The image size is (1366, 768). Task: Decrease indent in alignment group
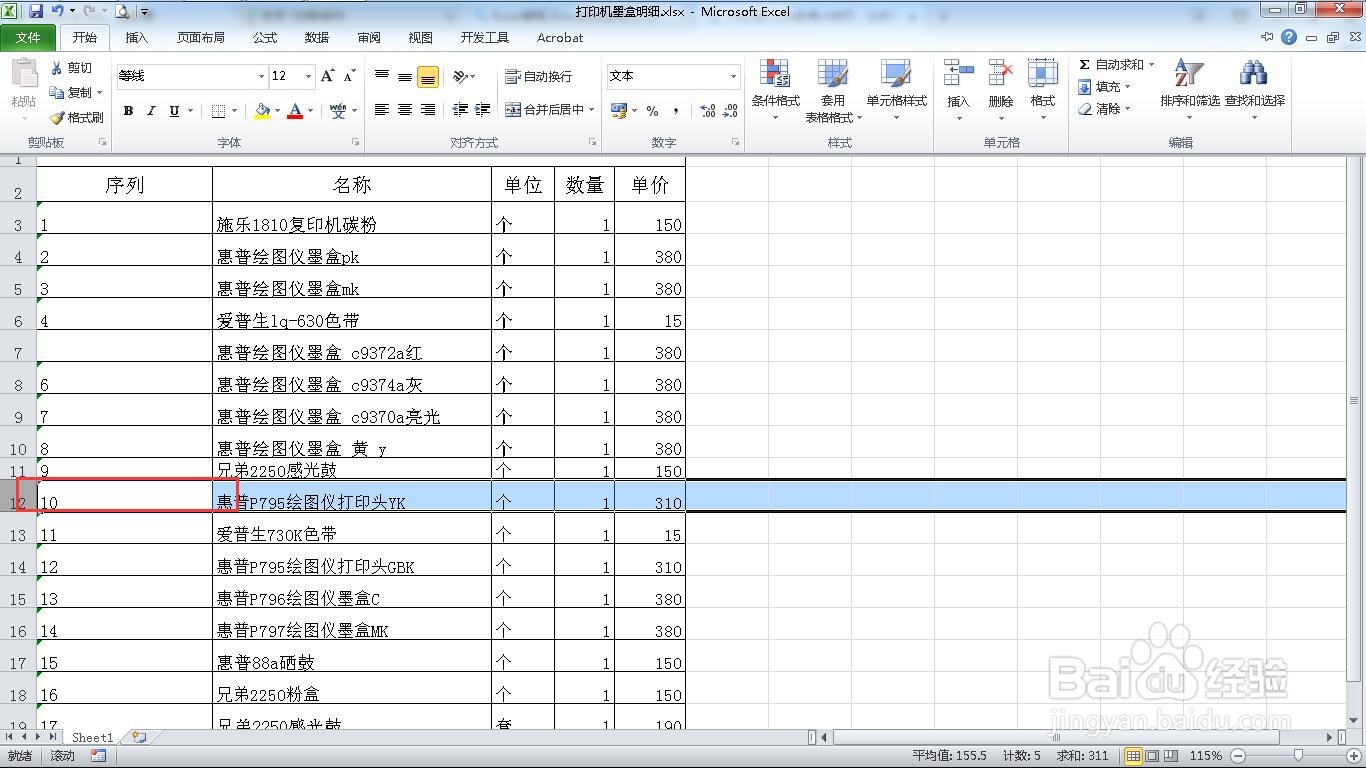pos(460,110)
